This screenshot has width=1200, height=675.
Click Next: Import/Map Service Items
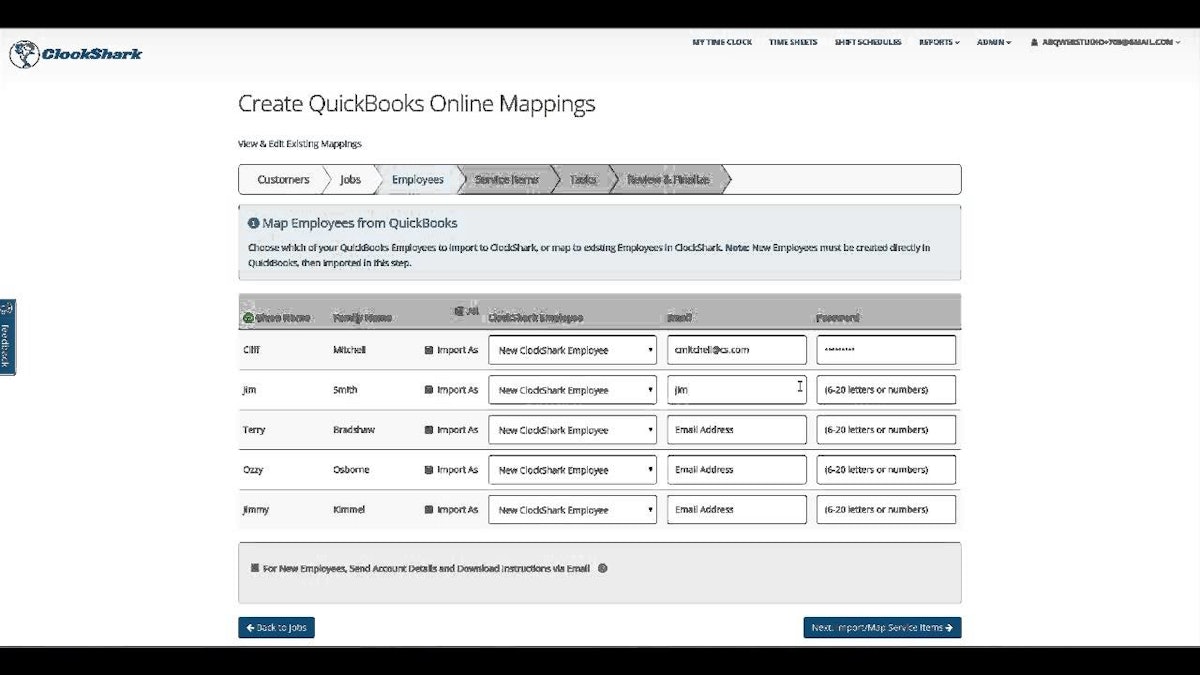pos(883,627)
